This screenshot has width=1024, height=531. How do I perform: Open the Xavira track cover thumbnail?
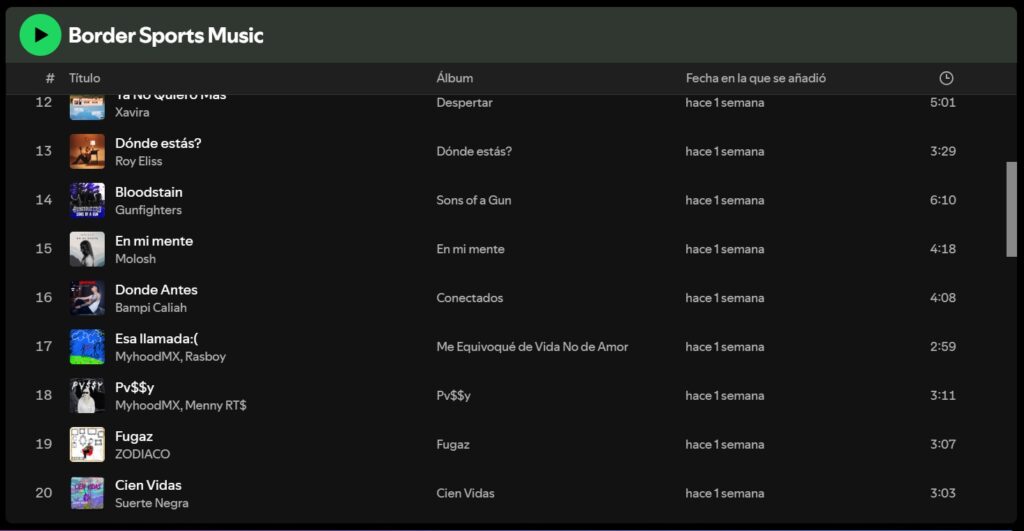tap(87, 108)
